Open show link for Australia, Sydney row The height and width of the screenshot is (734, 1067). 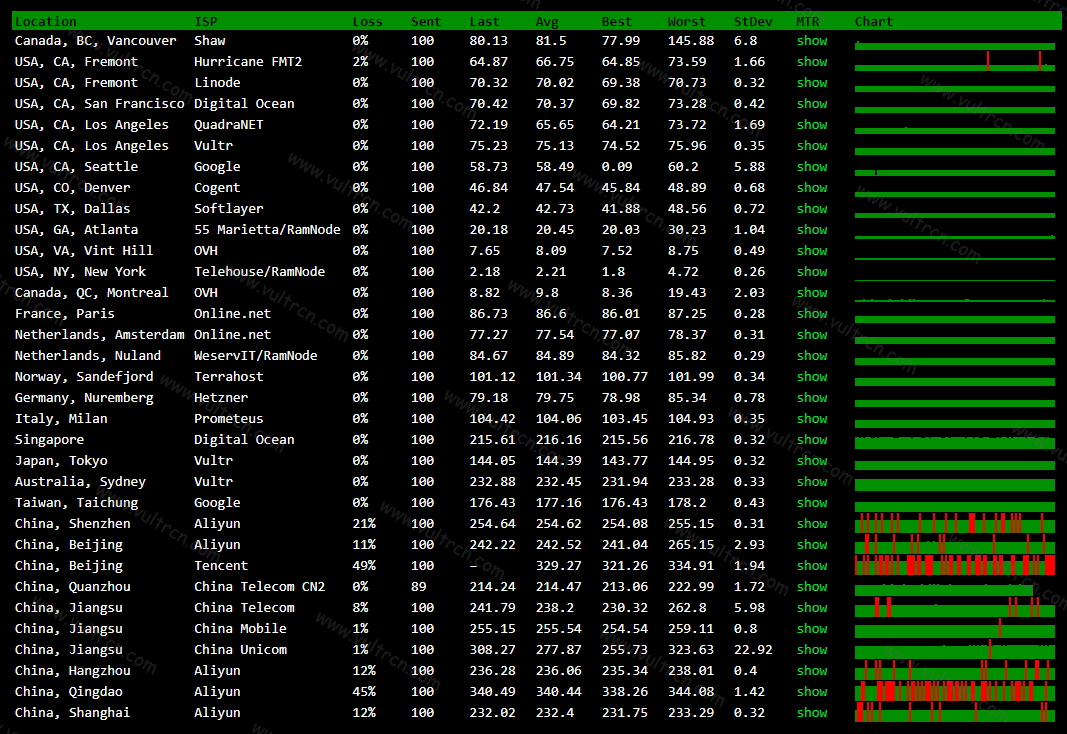(x=812, y=482)
